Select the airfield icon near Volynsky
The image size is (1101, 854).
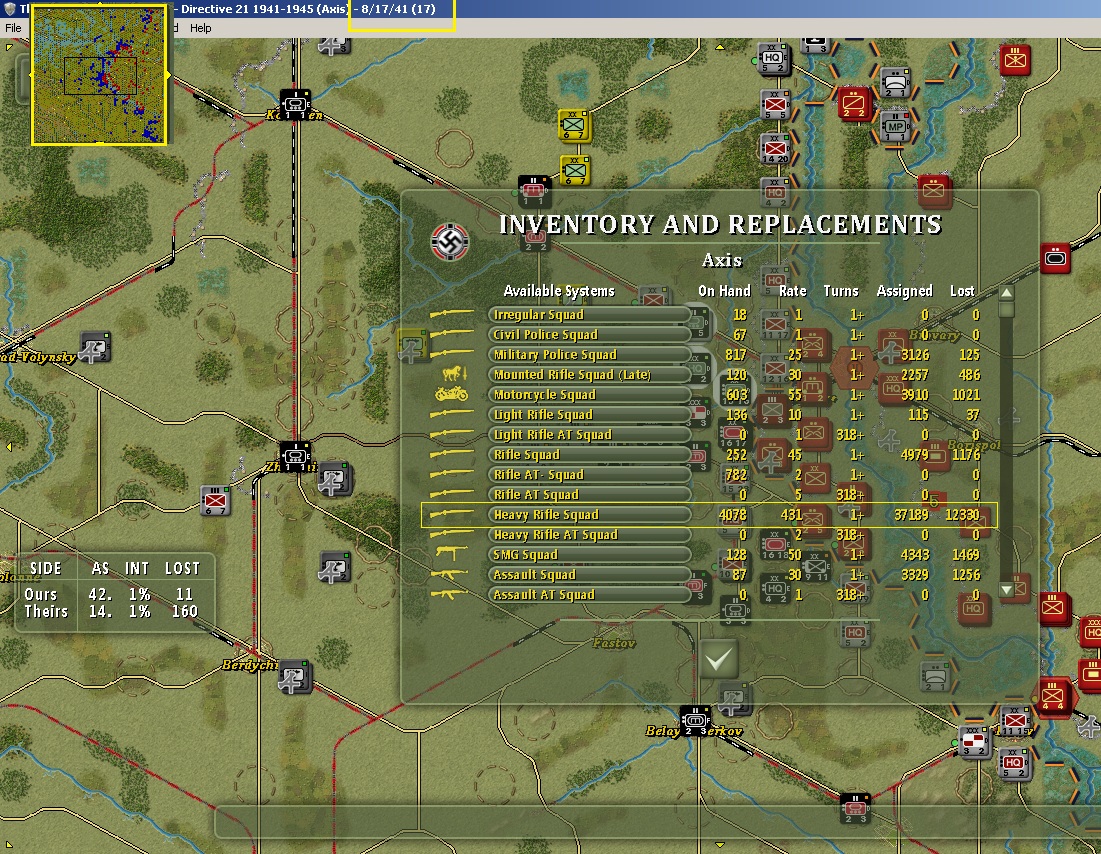pos(94,348)
